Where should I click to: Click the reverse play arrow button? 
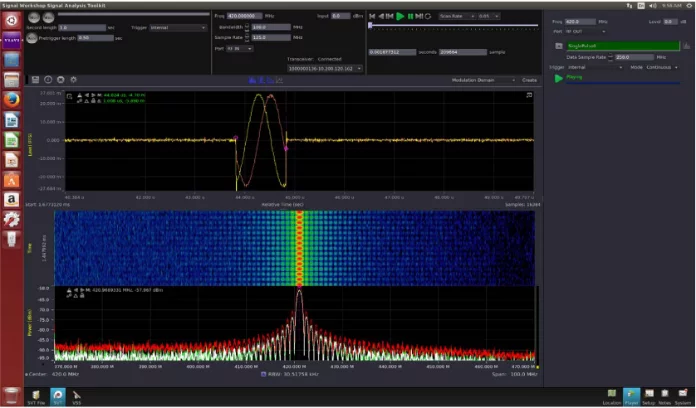[381, 16]
